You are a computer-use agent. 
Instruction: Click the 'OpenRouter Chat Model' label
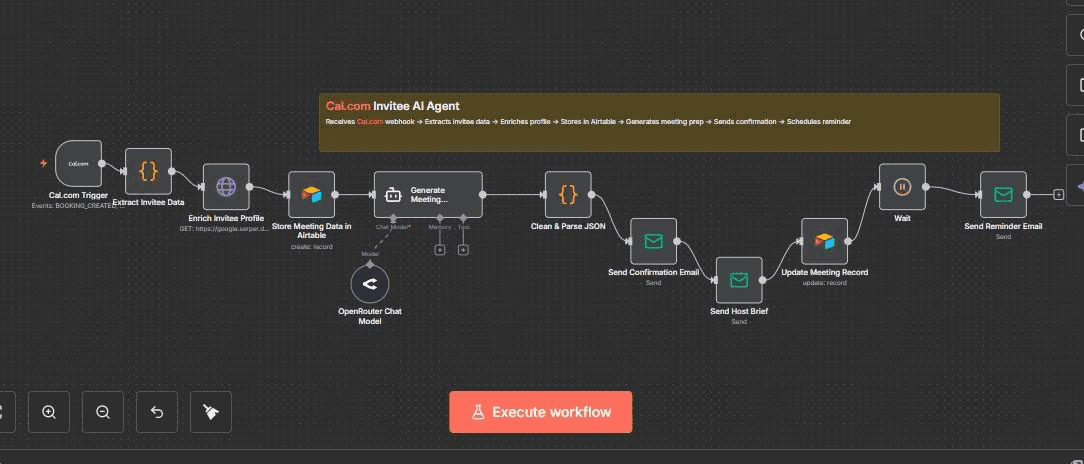370,316
